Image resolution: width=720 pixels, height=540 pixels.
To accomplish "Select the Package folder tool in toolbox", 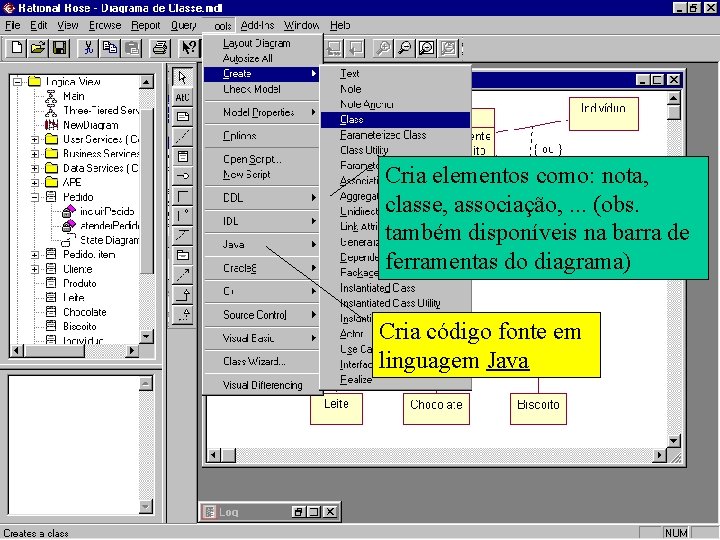I will 183,255.
